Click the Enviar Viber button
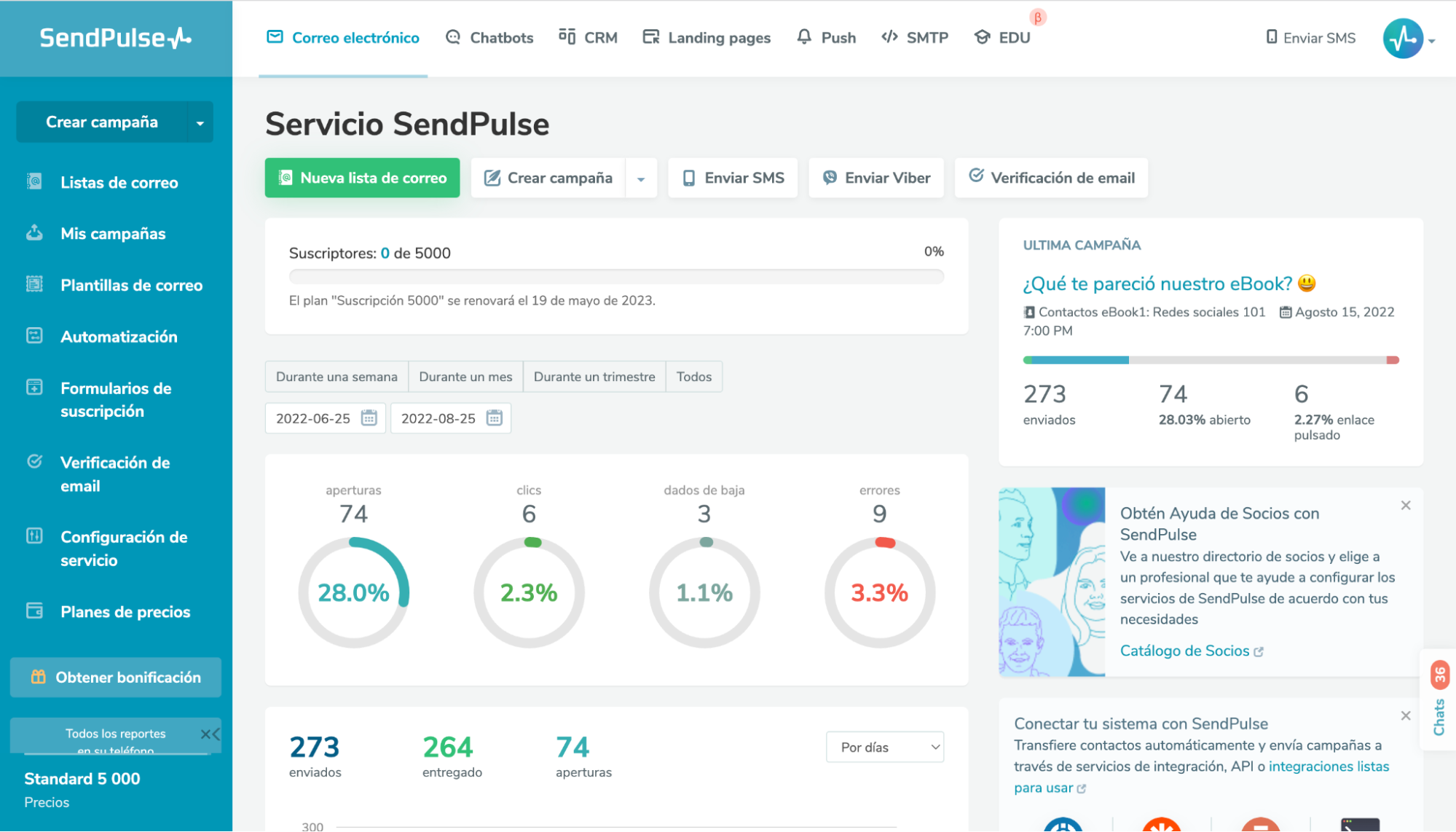The height and width of the screenshot is (832, 1456). (x=876, y=178)
